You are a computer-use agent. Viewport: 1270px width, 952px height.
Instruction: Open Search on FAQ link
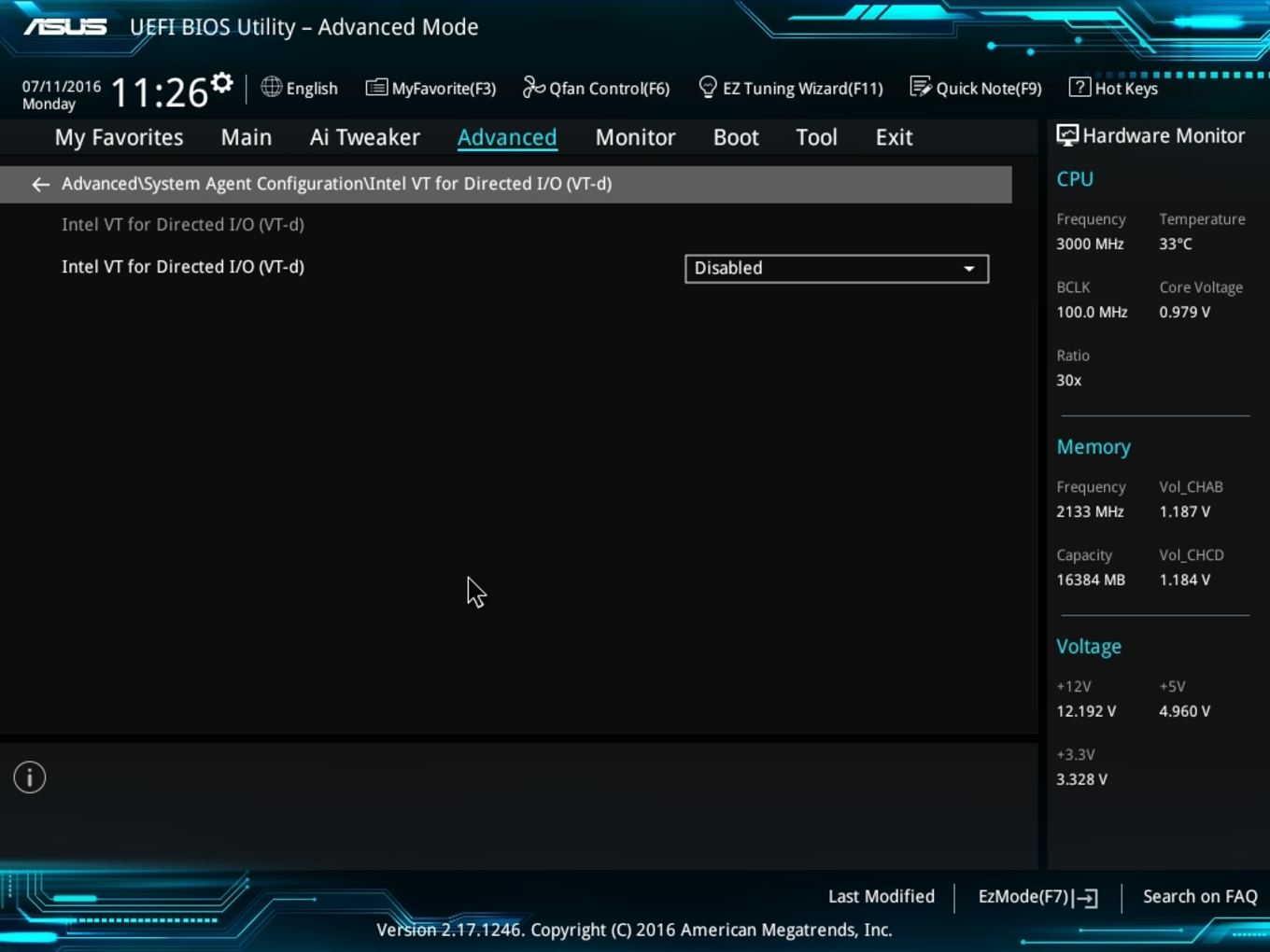click(x=1200, y=897)
